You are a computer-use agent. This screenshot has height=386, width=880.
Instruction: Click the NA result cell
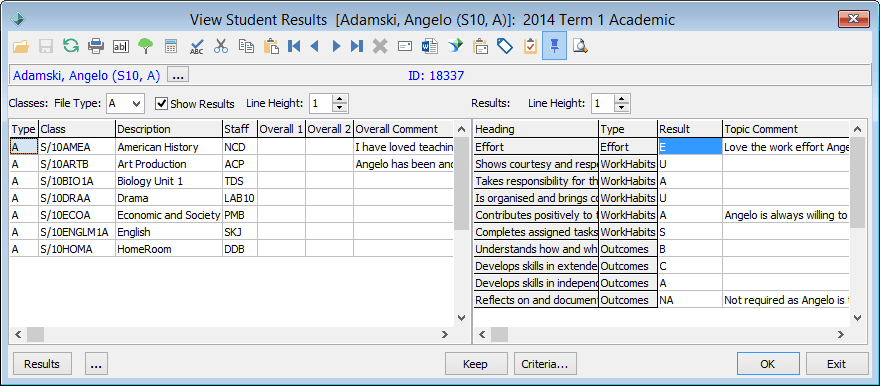pos(690,300)
